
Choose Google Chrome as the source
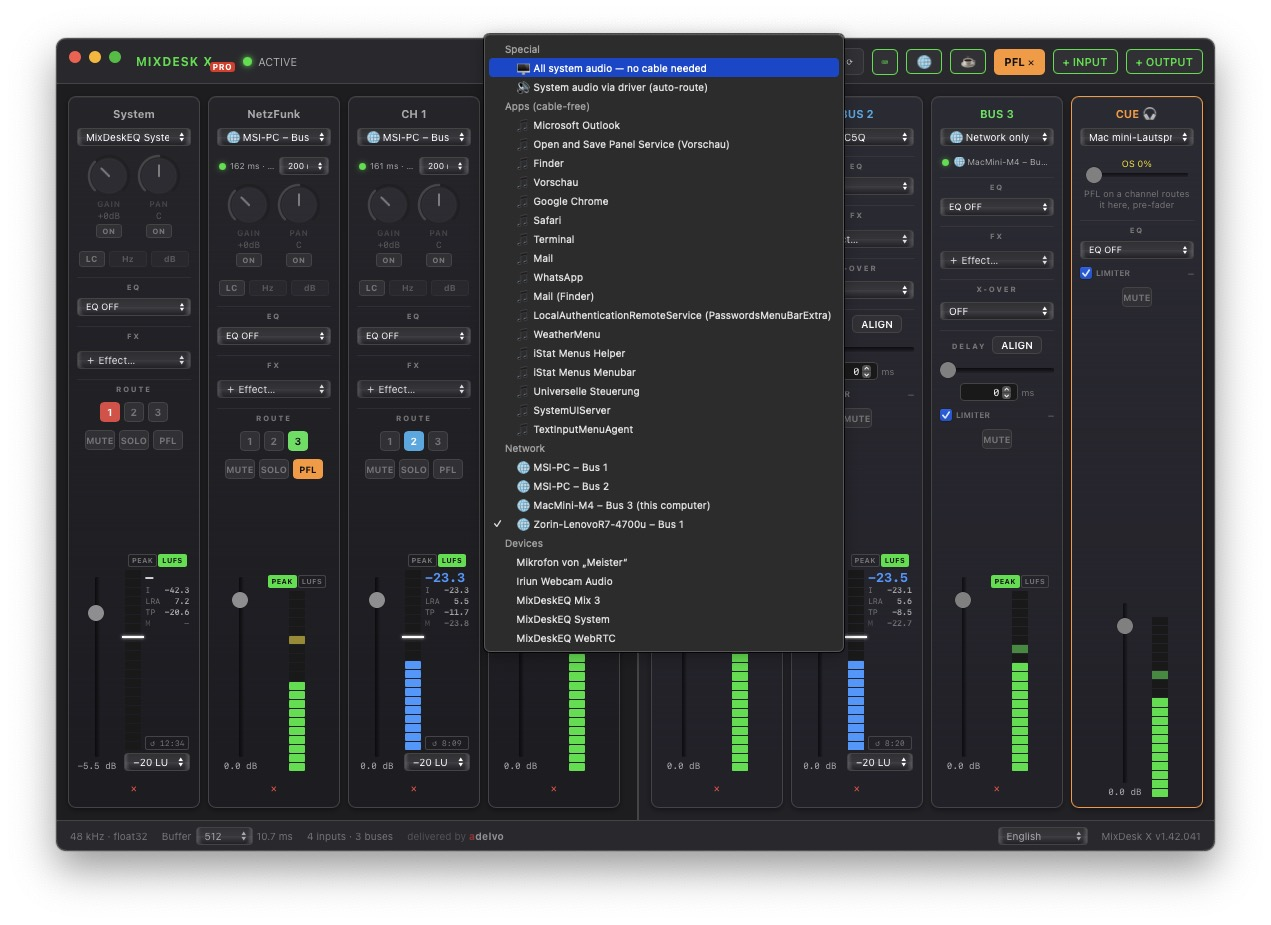tap(664, 201)
